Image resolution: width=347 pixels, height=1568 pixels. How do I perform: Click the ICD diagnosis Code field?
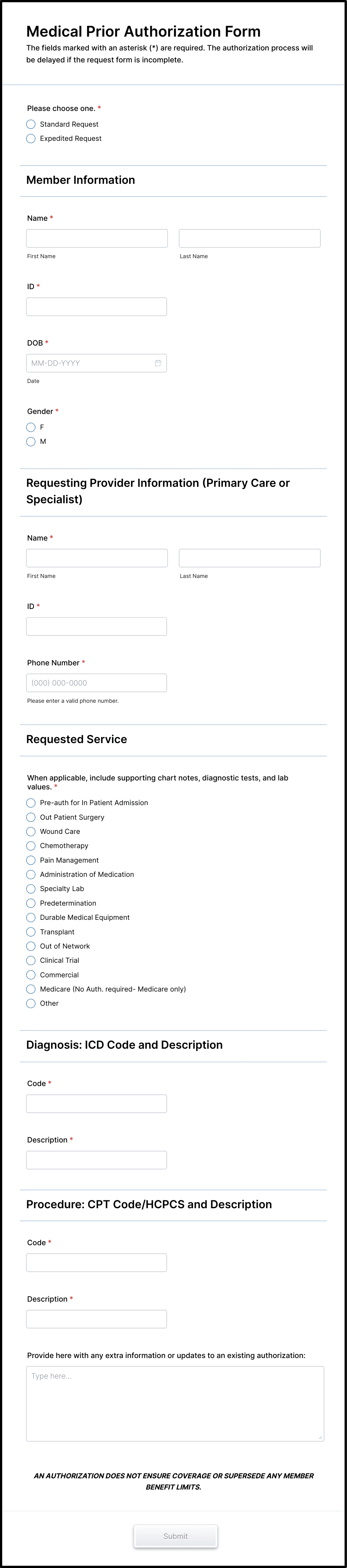97,1103
